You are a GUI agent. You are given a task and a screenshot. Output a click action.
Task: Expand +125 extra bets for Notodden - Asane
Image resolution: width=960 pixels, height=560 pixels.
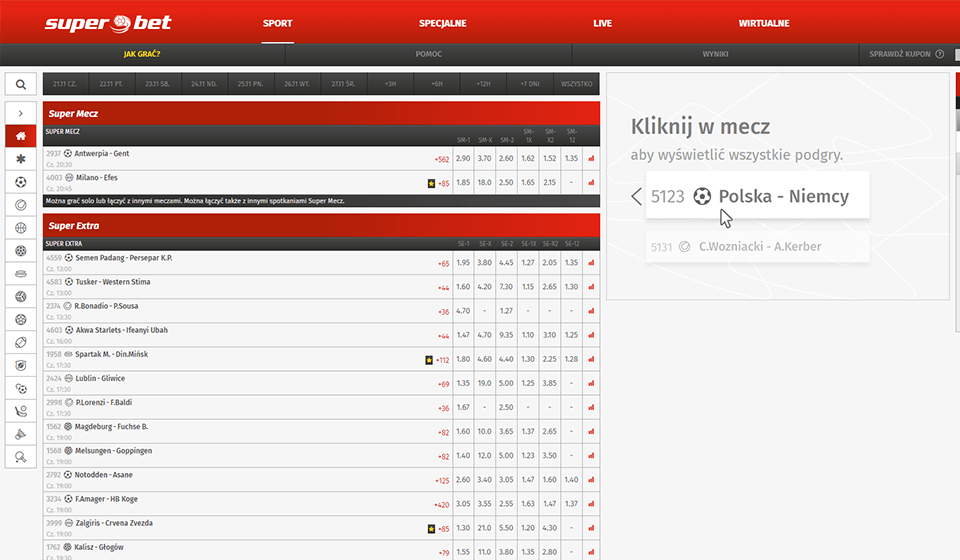[x=441, y=480]
